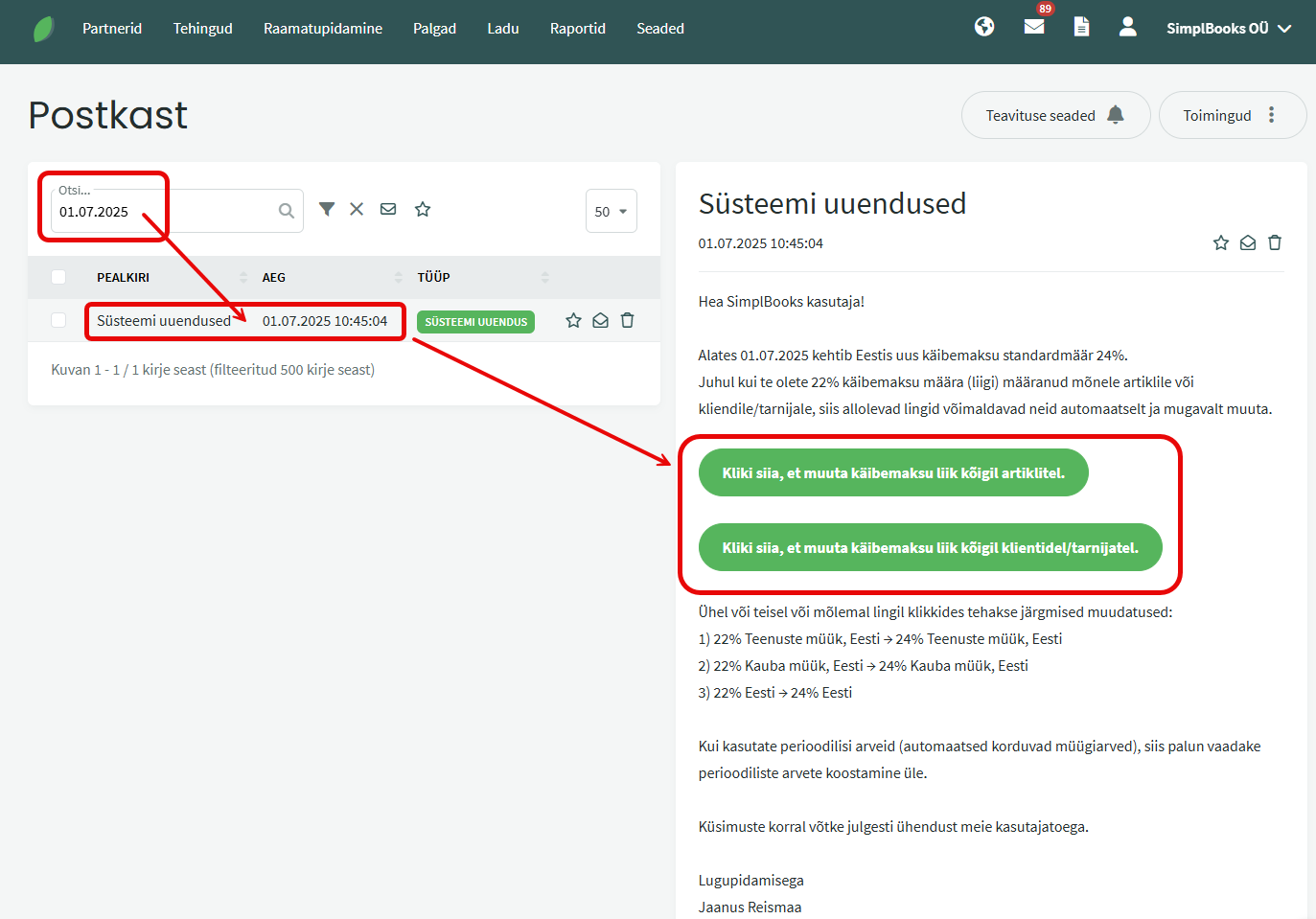Click the green button to change VAT for artiklitel

point(893,472)
